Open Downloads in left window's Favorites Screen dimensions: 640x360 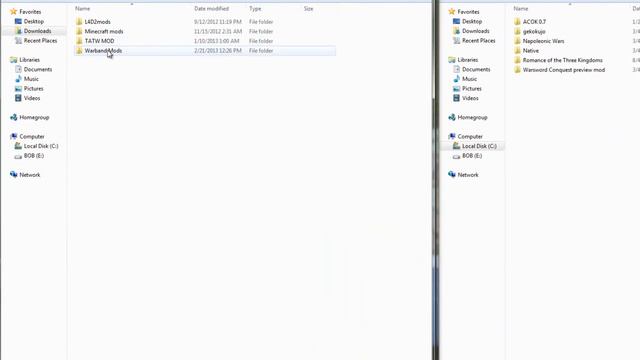pyautogui.click(x=38, y=31)
